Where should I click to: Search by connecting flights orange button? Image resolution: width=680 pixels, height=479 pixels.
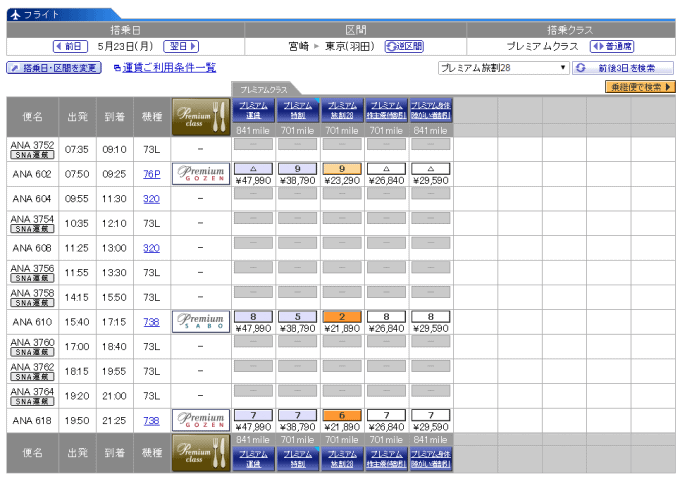pyautogui.click(x=640, y=87)
